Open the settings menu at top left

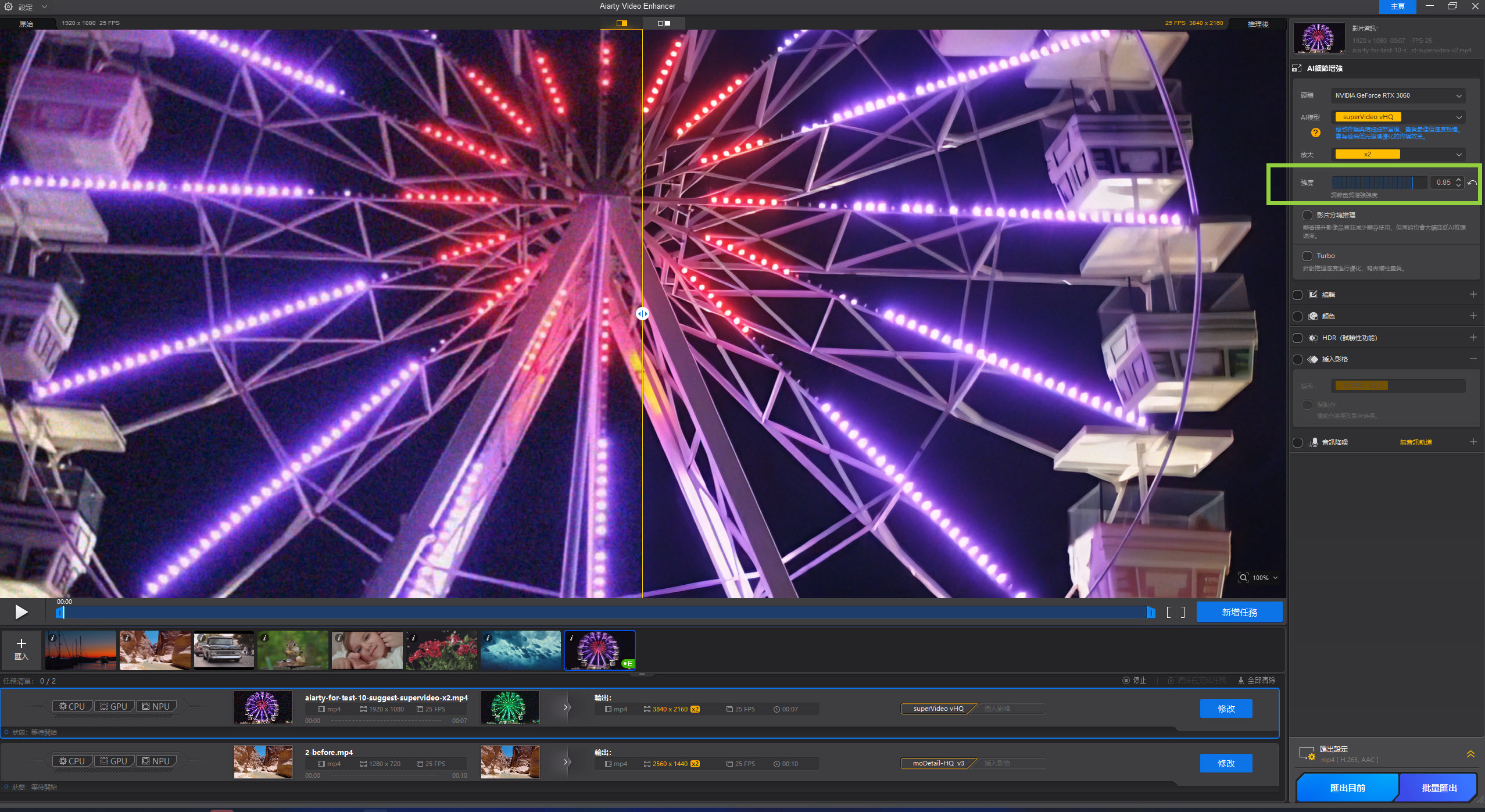25,7
